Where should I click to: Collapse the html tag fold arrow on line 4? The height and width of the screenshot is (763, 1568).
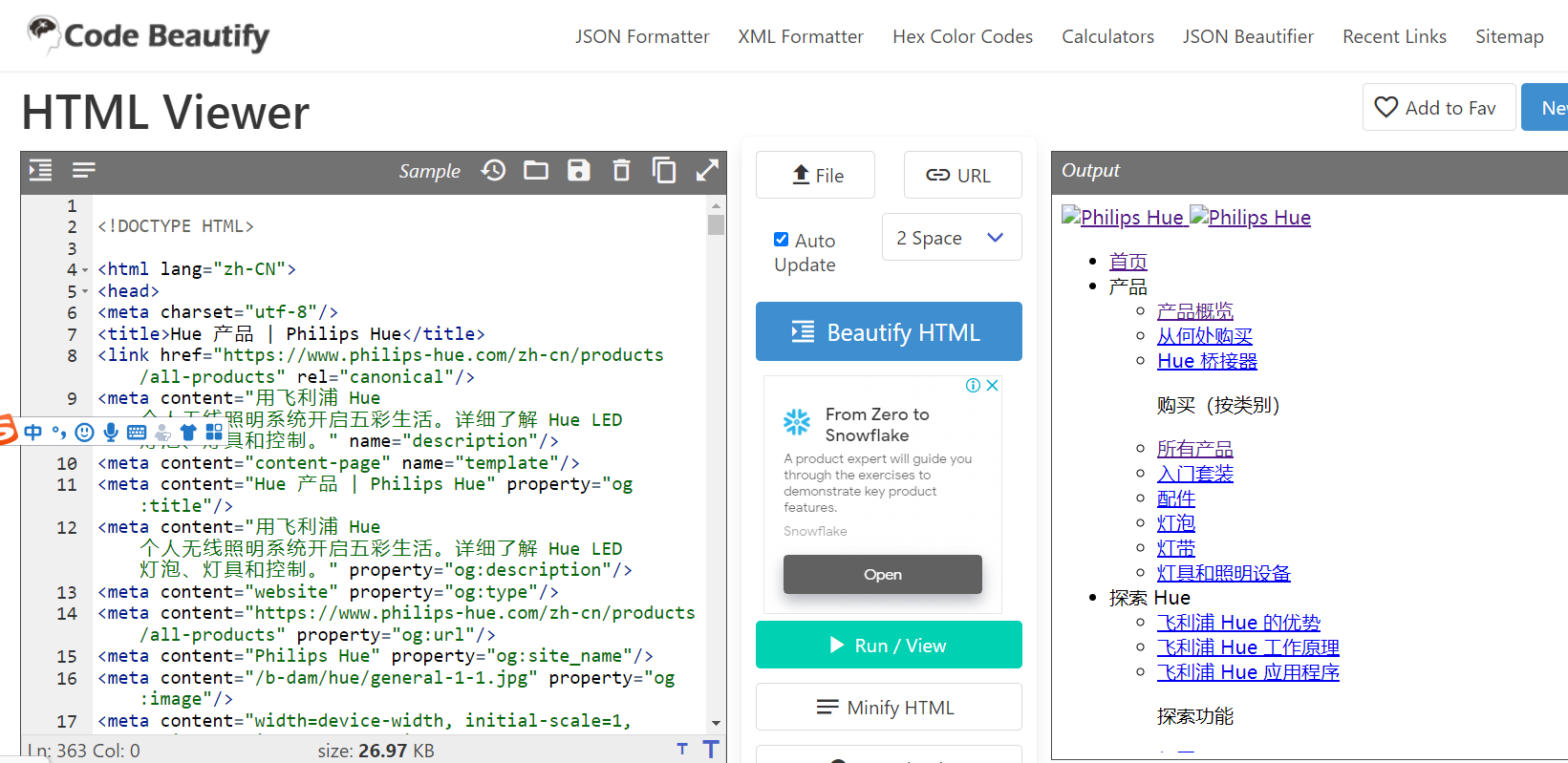coord(85,270)
